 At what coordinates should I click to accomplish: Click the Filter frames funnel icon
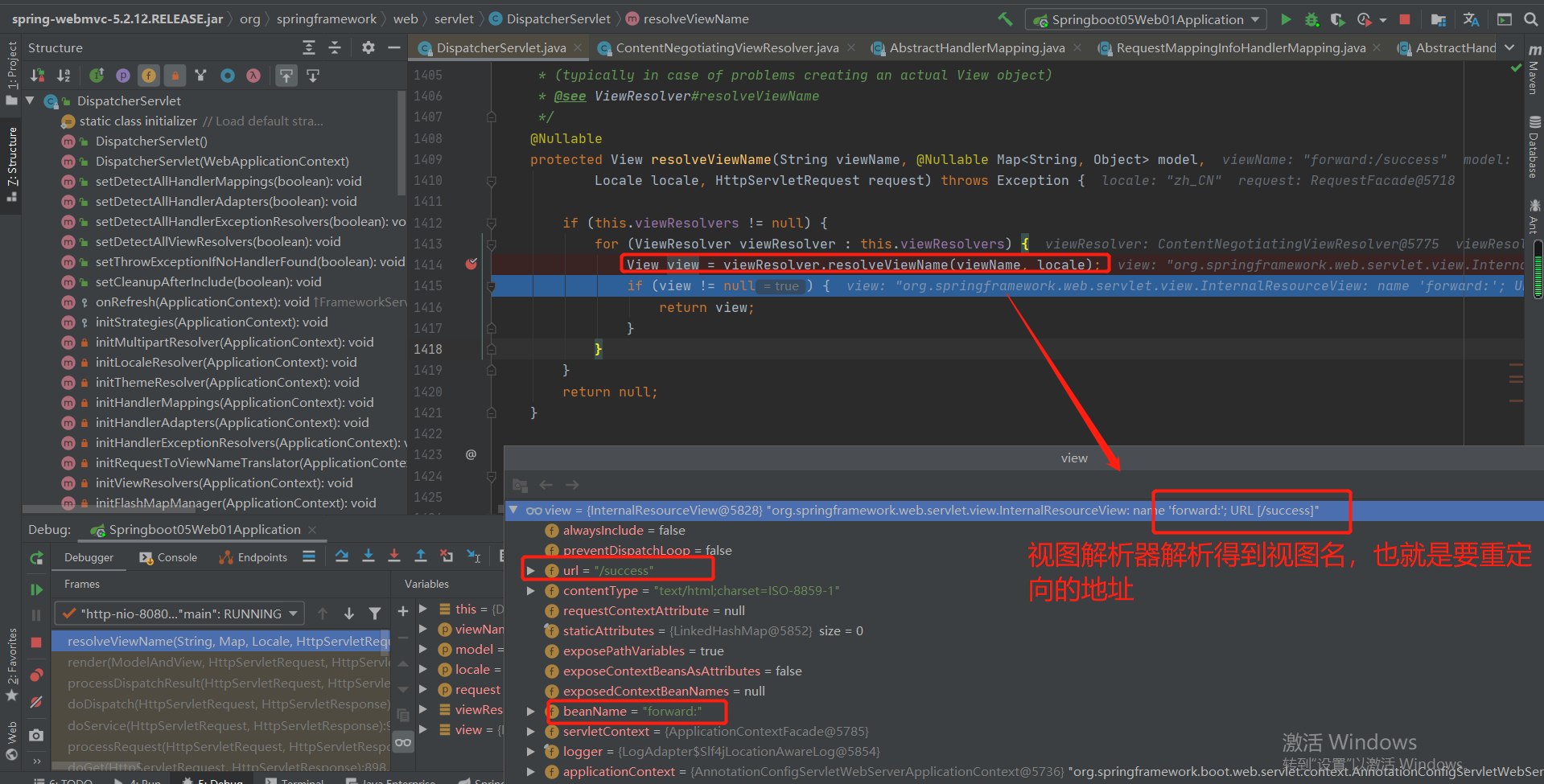click(x=375, y=614)
